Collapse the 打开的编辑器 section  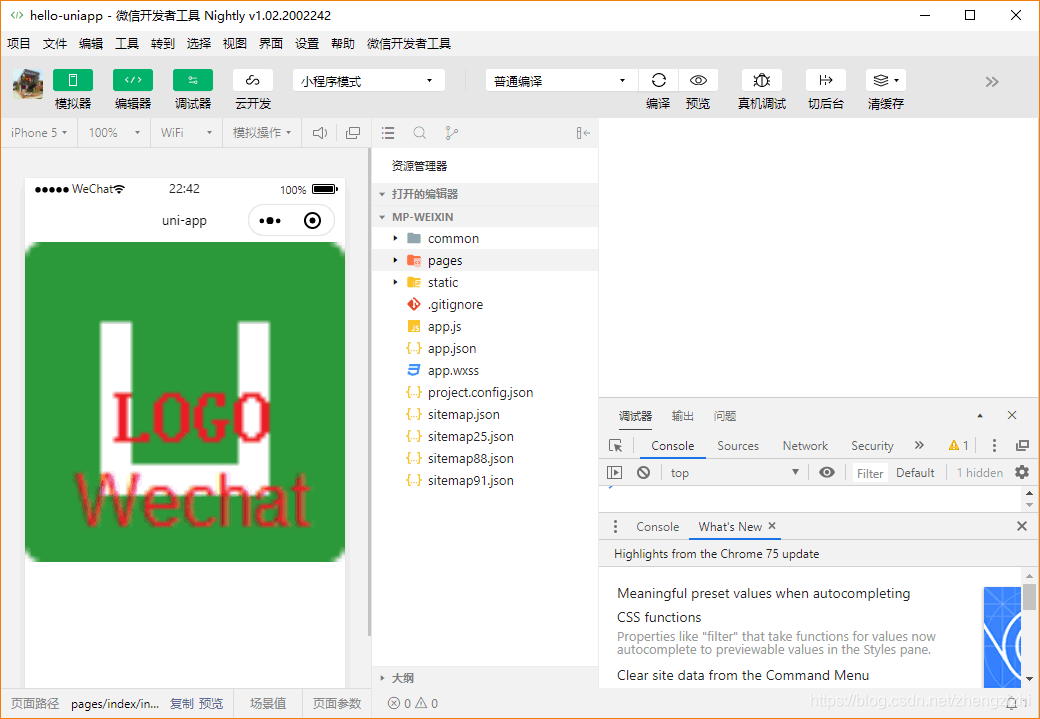(485, 194)
